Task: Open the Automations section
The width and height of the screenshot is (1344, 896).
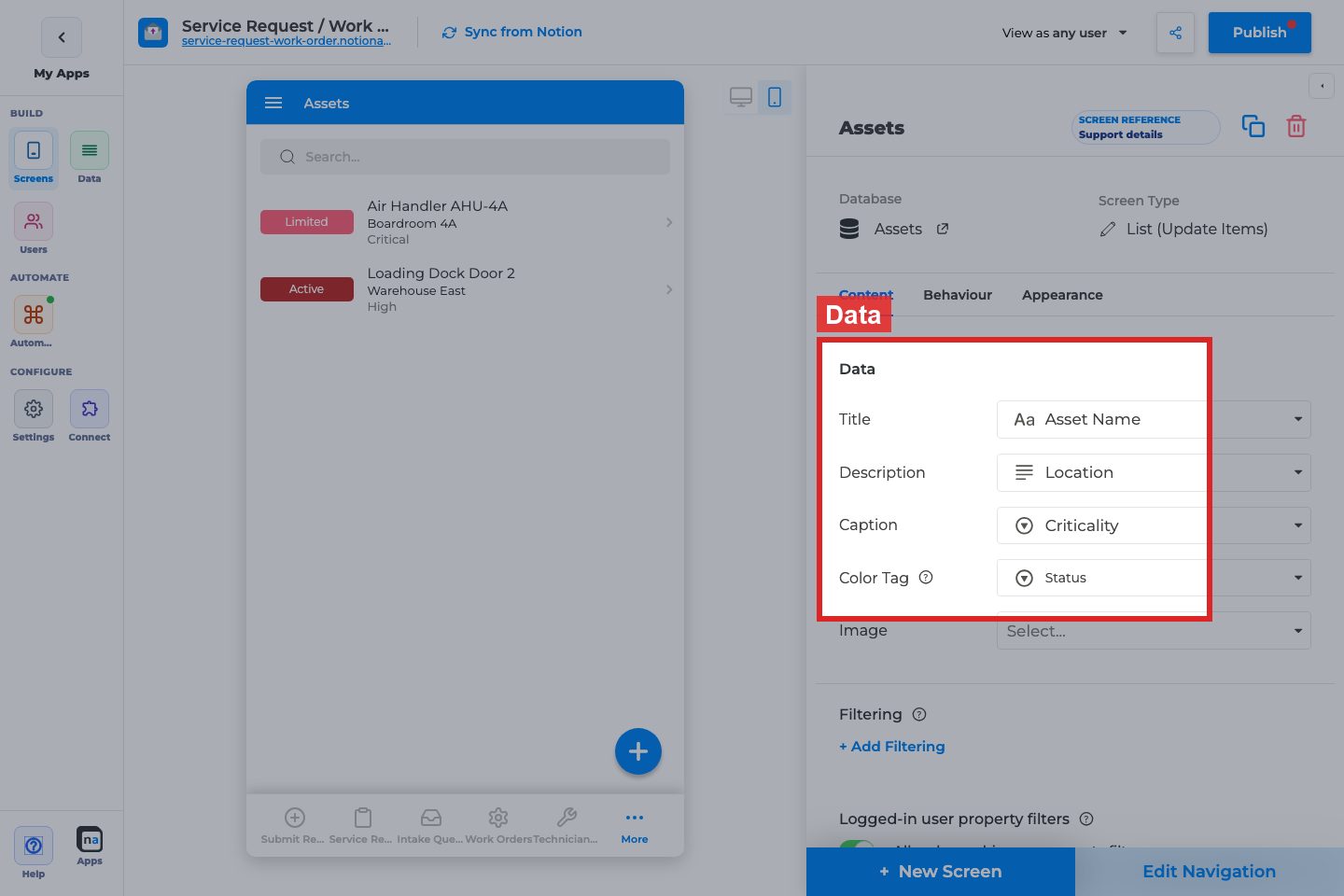Action: click(34, 322)
